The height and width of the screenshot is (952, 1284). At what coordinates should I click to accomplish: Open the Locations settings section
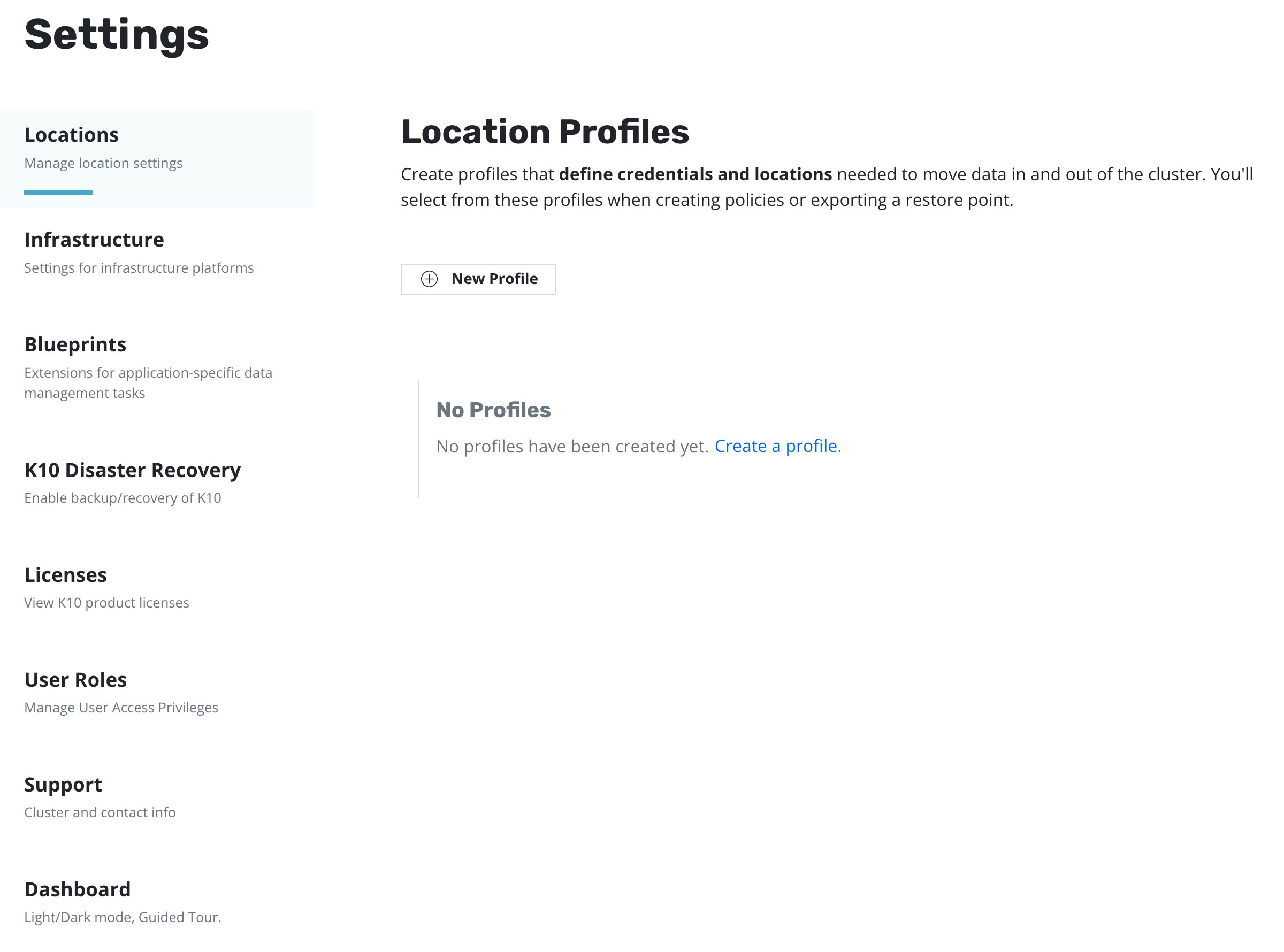pyautogui.click(x=72, y=135)
